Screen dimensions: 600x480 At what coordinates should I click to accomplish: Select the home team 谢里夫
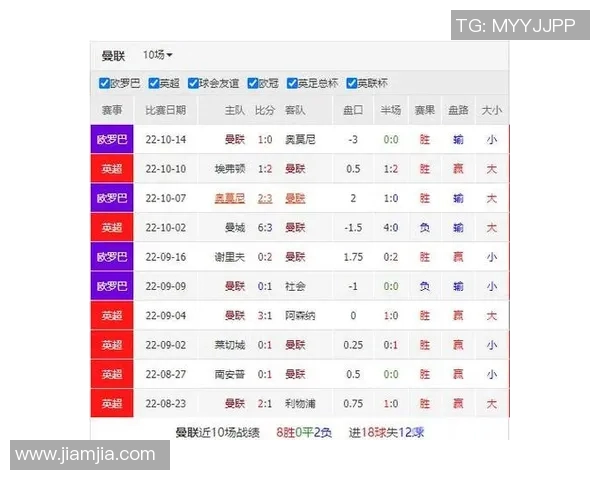(230, 257)
